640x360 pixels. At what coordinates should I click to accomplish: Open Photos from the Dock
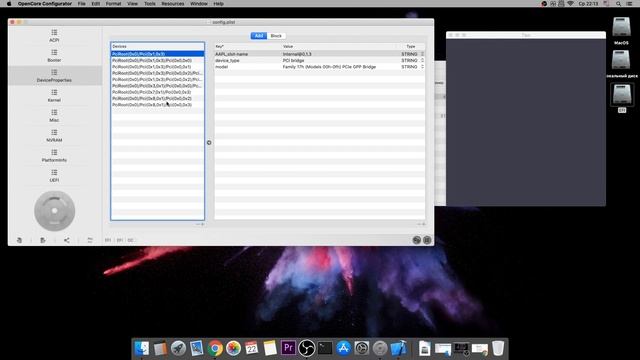pos(233,348)
